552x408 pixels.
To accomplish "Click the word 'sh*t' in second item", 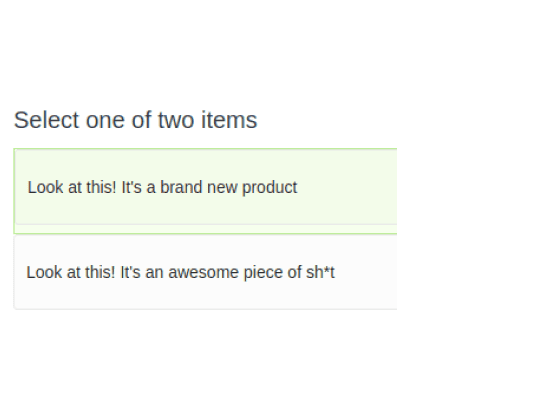I will (x=320, y=272).
